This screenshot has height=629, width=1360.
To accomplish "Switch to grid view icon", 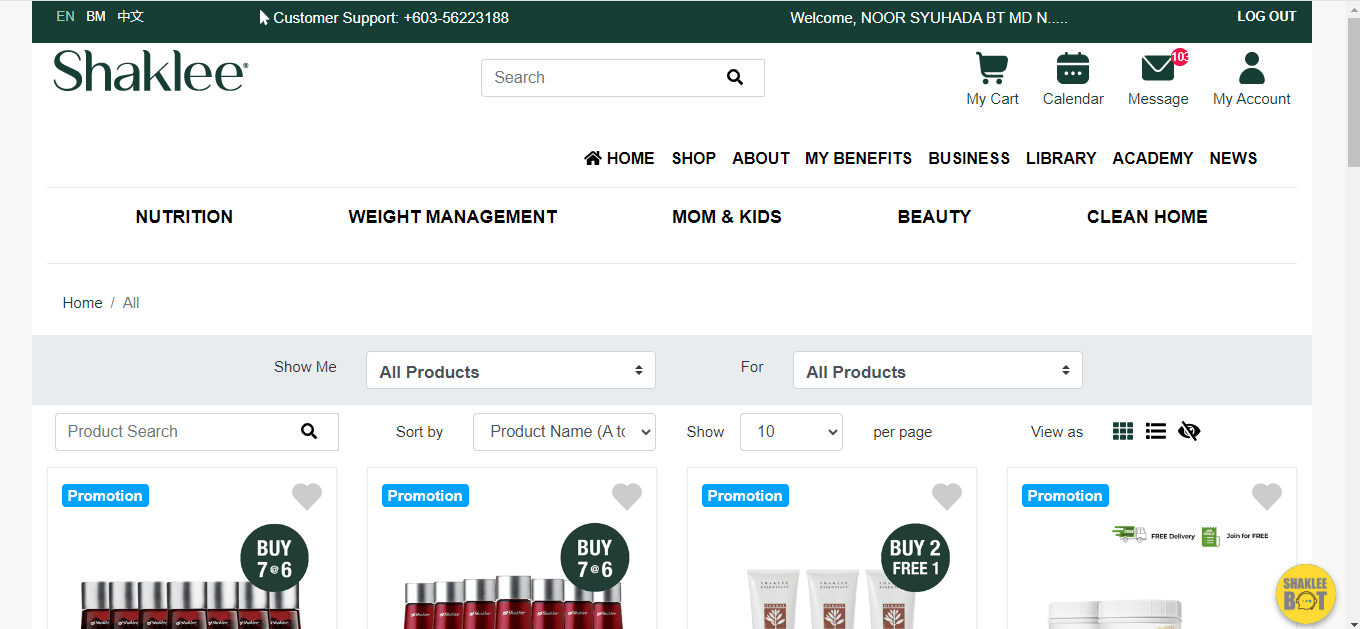I will [1123, 431].
